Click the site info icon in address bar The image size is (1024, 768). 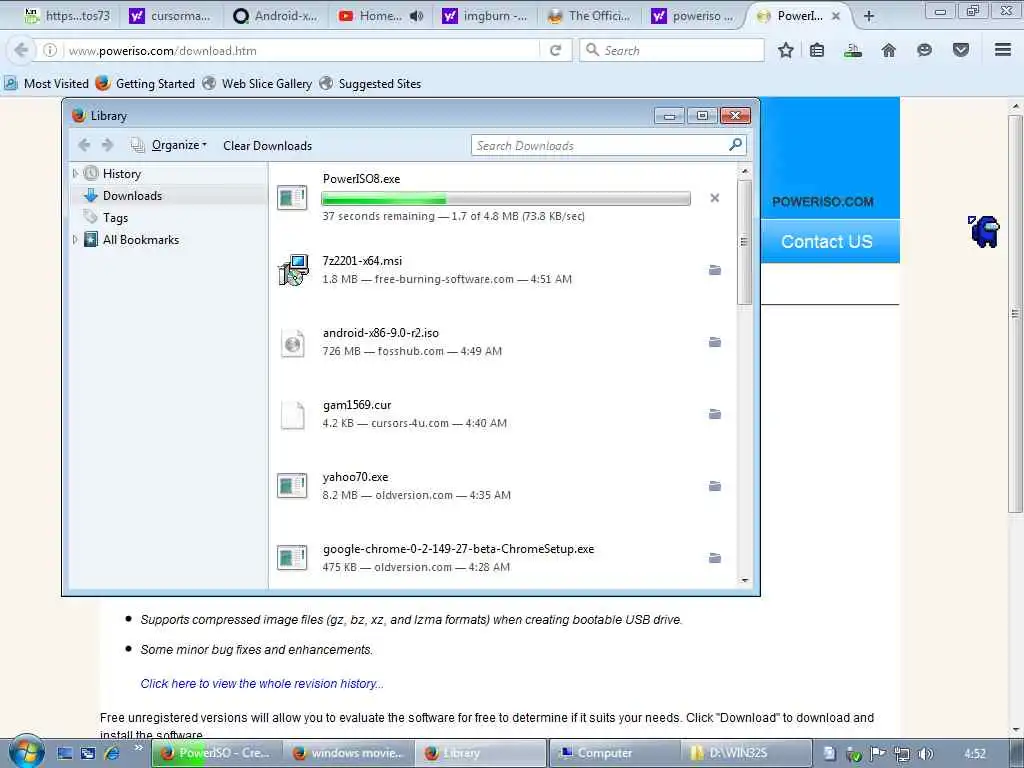50,50
